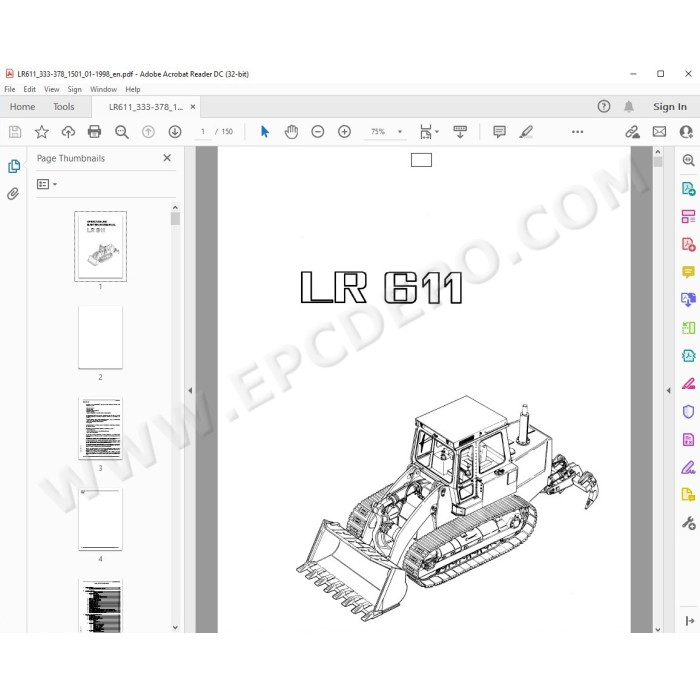Zoom out with minus icon
700x700 pixels.
[318, 132]
